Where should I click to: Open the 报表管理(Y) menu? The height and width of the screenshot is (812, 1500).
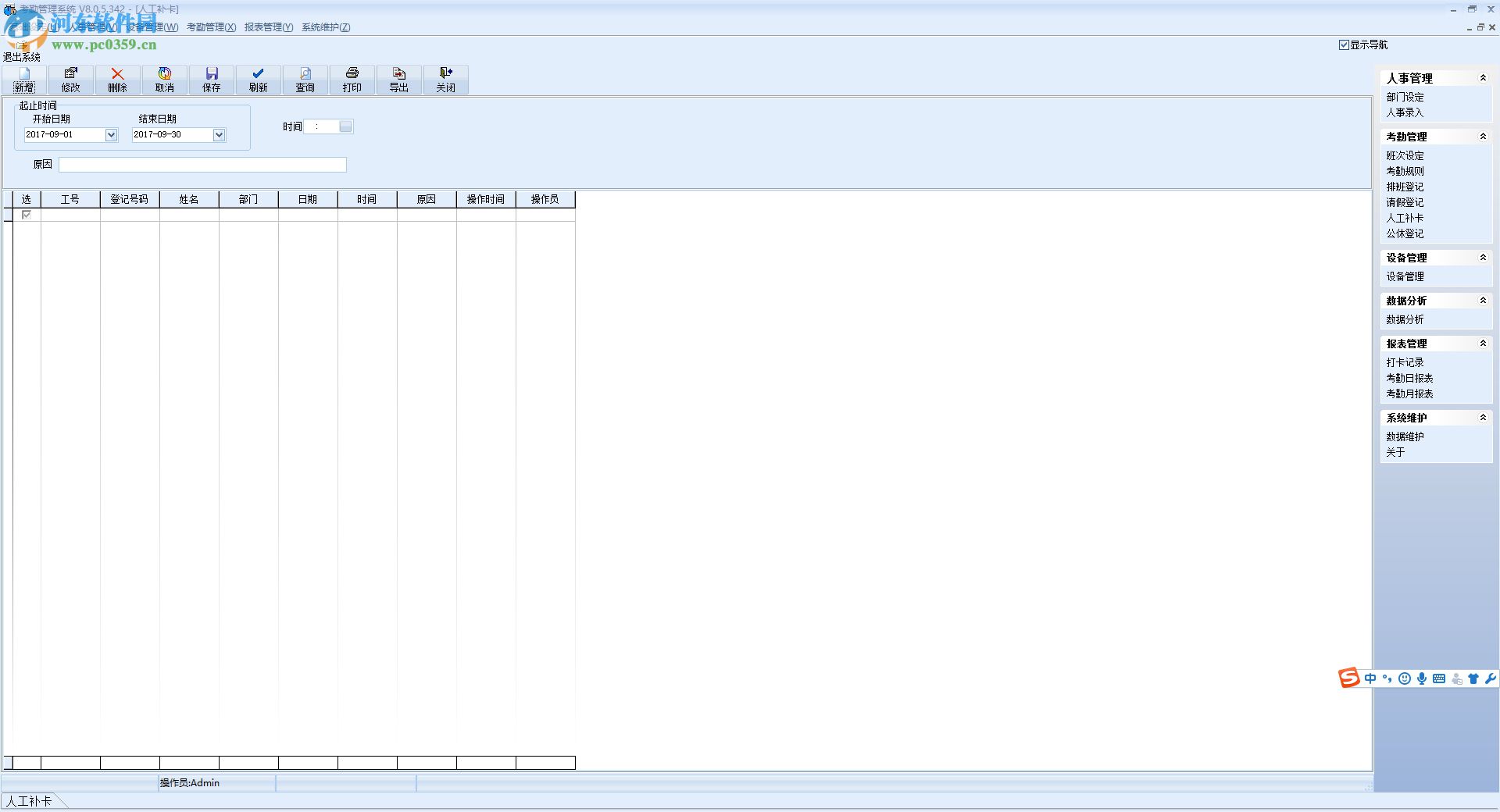tap(269, 27)
